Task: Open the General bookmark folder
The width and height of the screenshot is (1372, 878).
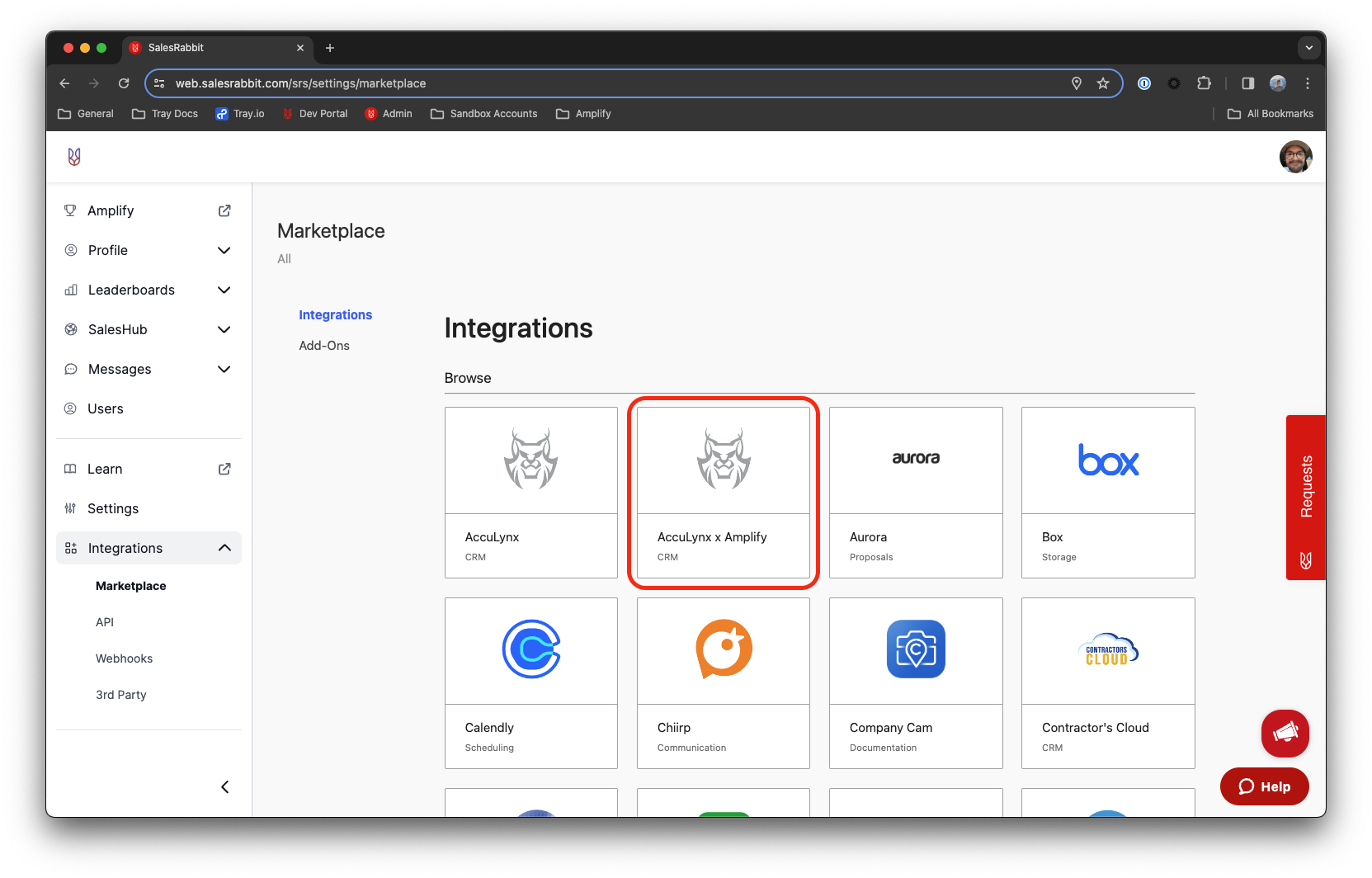Action: 86,114
